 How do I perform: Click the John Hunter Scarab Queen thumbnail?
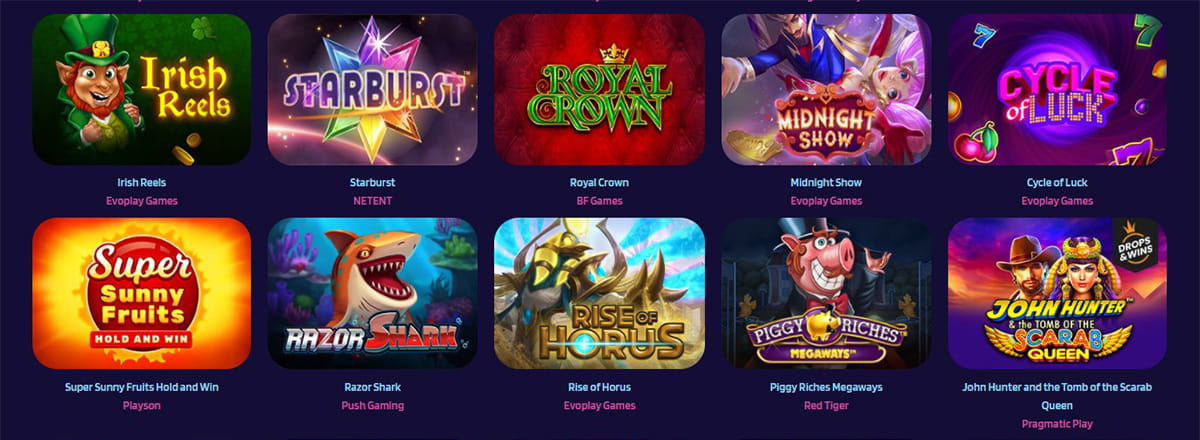1057,293
